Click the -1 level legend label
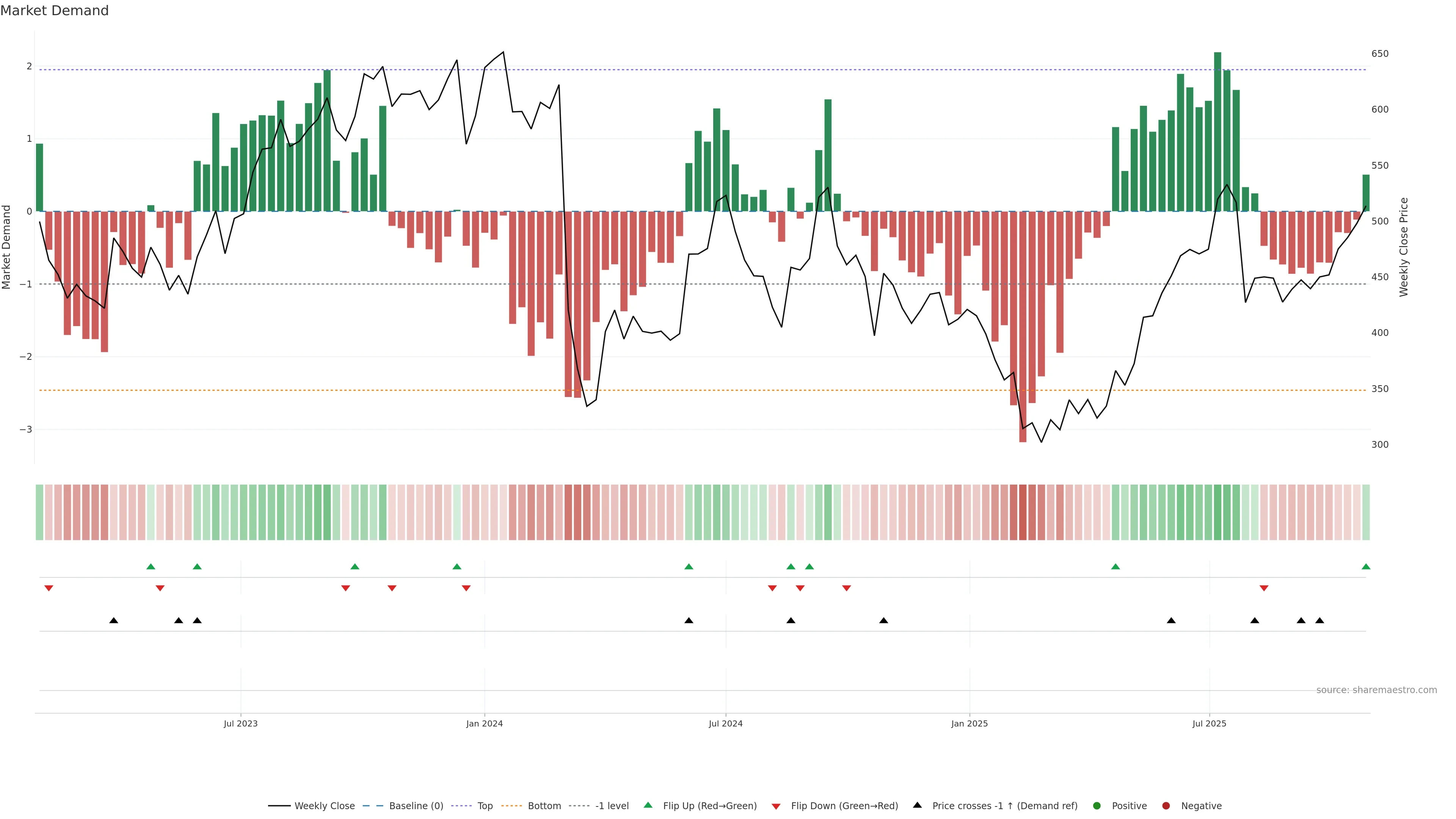This screenshot has width=1456, height=819. tap(612, 806)
